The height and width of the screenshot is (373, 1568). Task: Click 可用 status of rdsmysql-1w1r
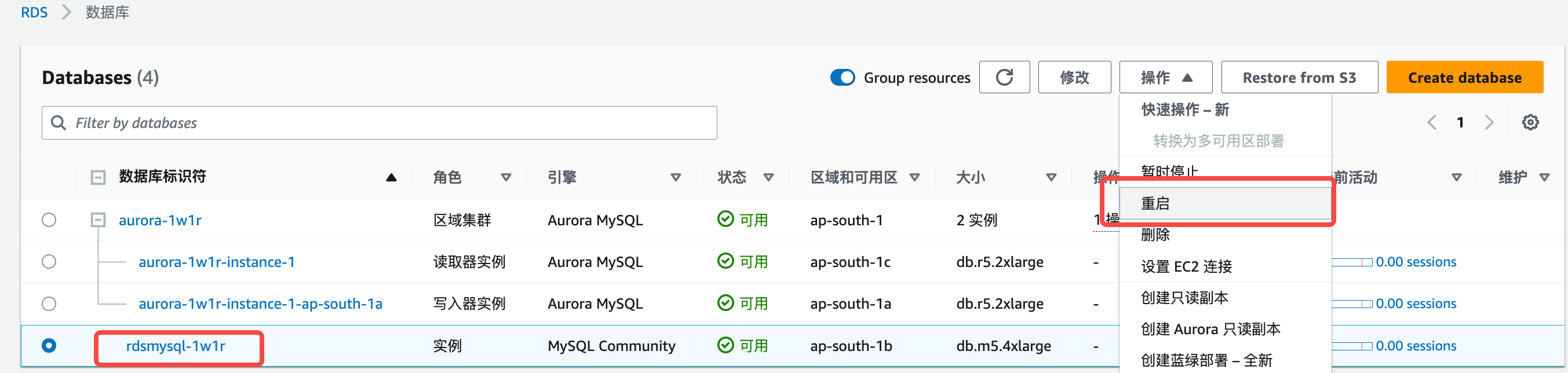[743, 346]
